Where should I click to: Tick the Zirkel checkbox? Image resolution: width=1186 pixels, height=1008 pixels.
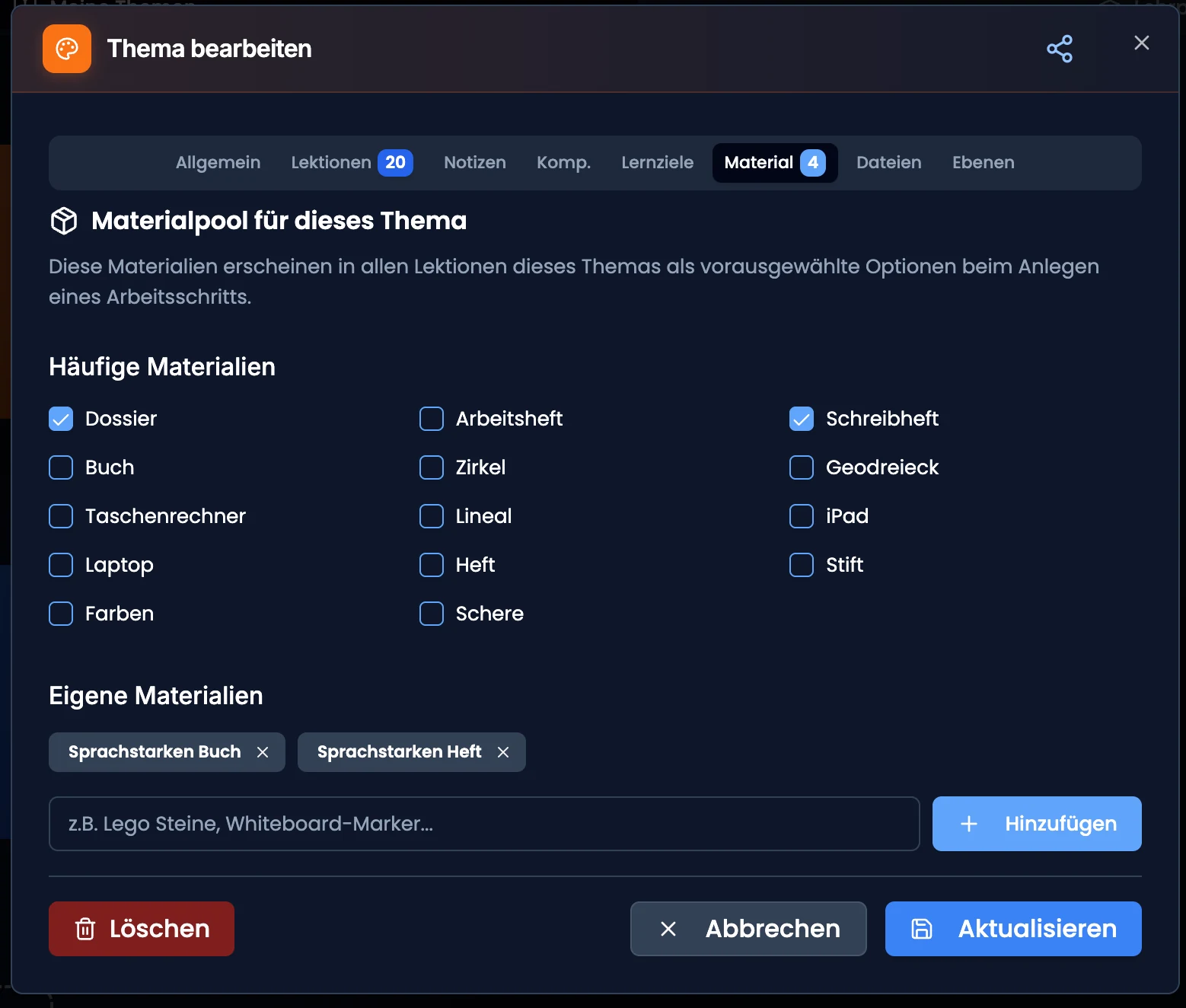point(432,467)
